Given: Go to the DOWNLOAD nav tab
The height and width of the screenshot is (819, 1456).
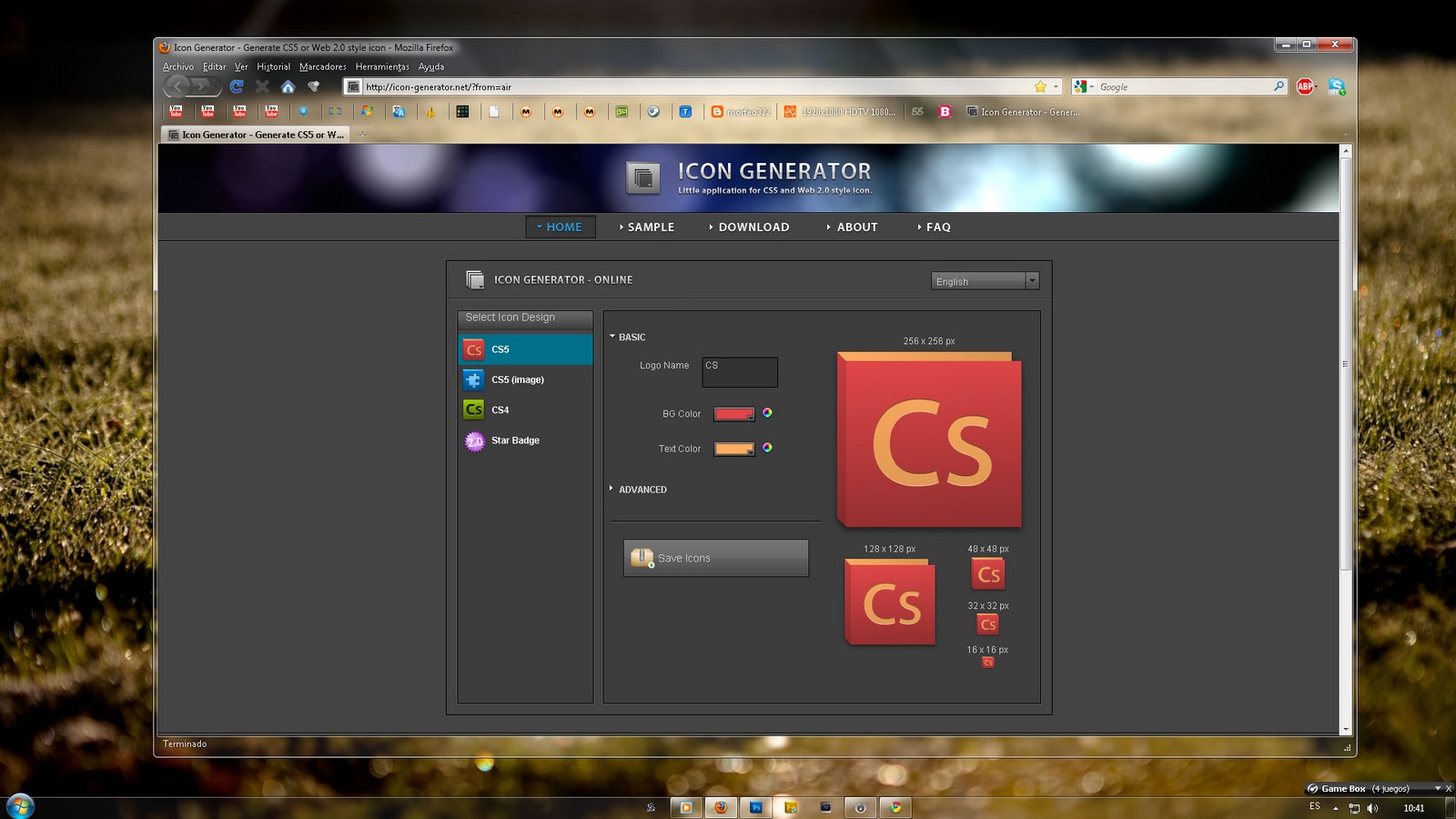Looking at the screenshot, I should click(x=749, y=227).
